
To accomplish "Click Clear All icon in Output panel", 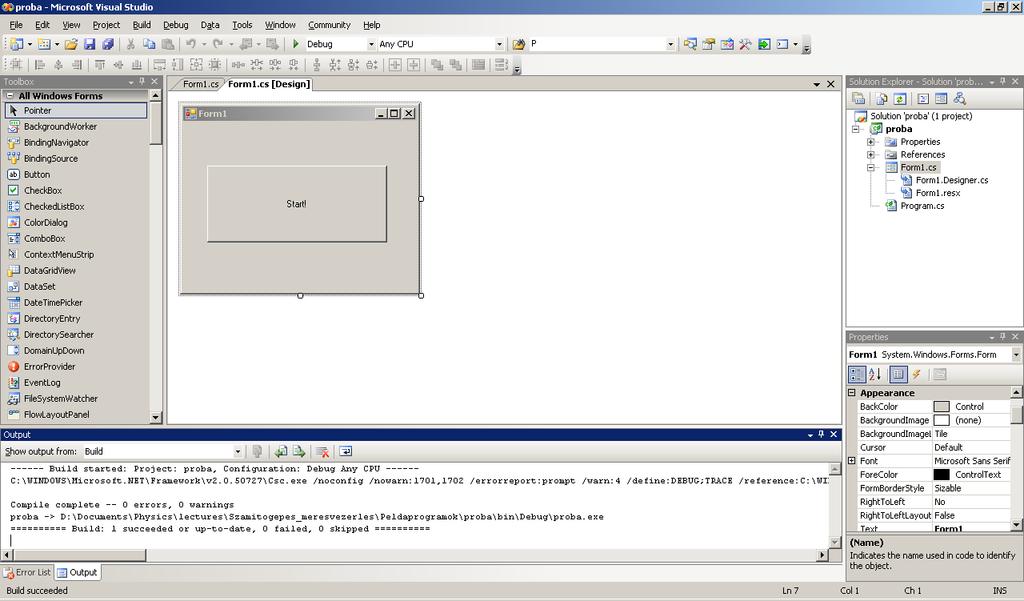I will pyautogui.click(x=323, y=451).
